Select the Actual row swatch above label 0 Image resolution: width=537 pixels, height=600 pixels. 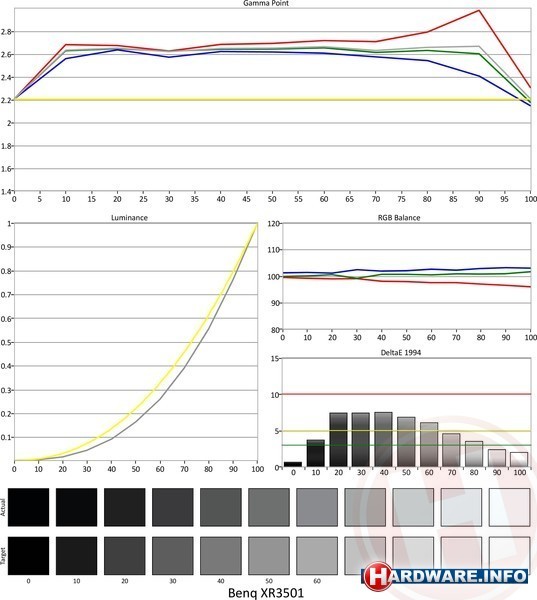(28, 507)
